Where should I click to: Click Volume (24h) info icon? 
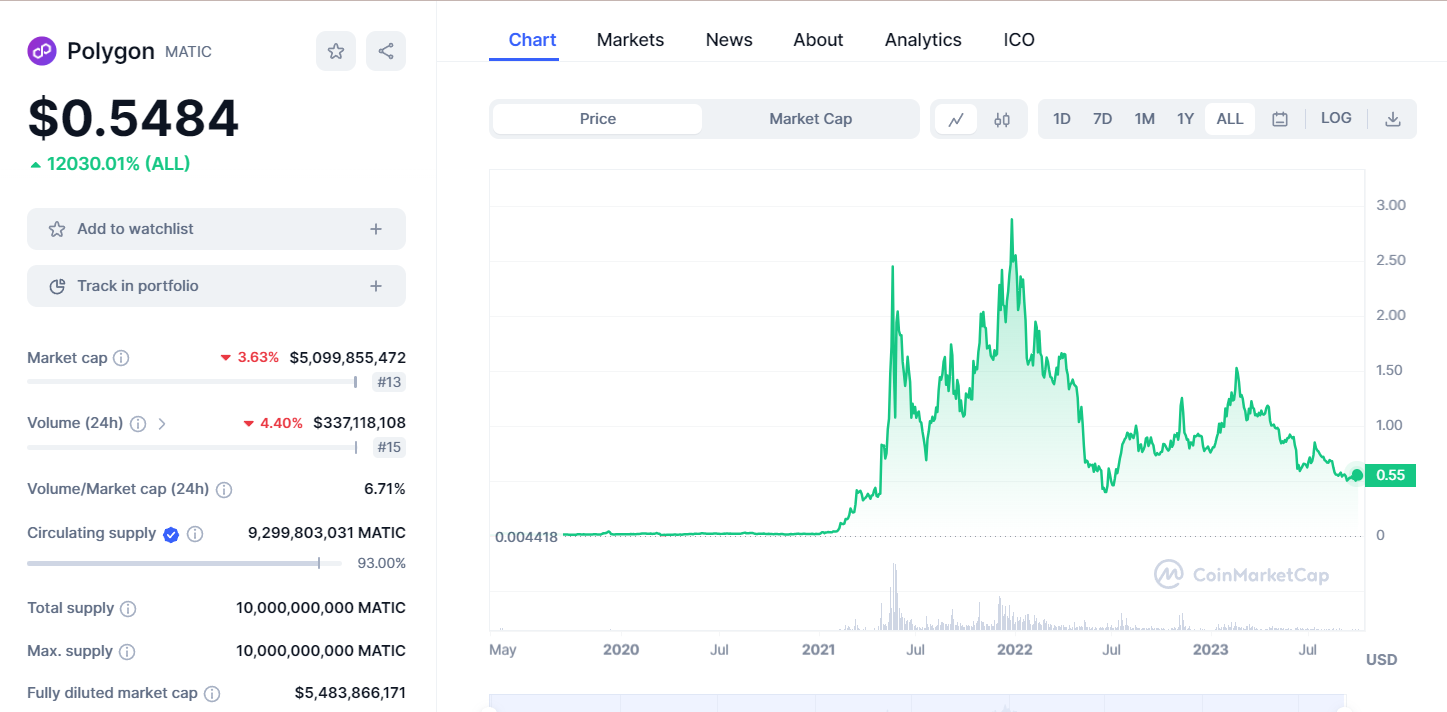tap(138, 424)
